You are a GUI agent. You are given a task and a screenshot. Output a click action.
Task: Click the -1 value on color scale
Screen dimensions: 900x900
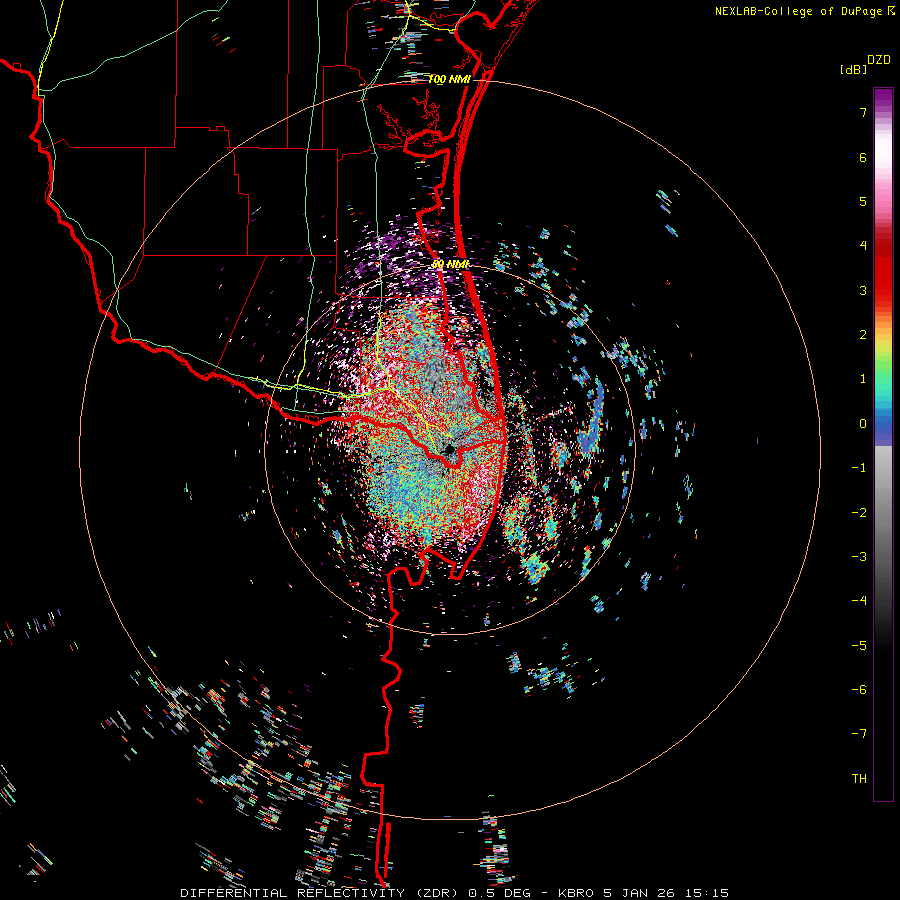tap(859, 468)
